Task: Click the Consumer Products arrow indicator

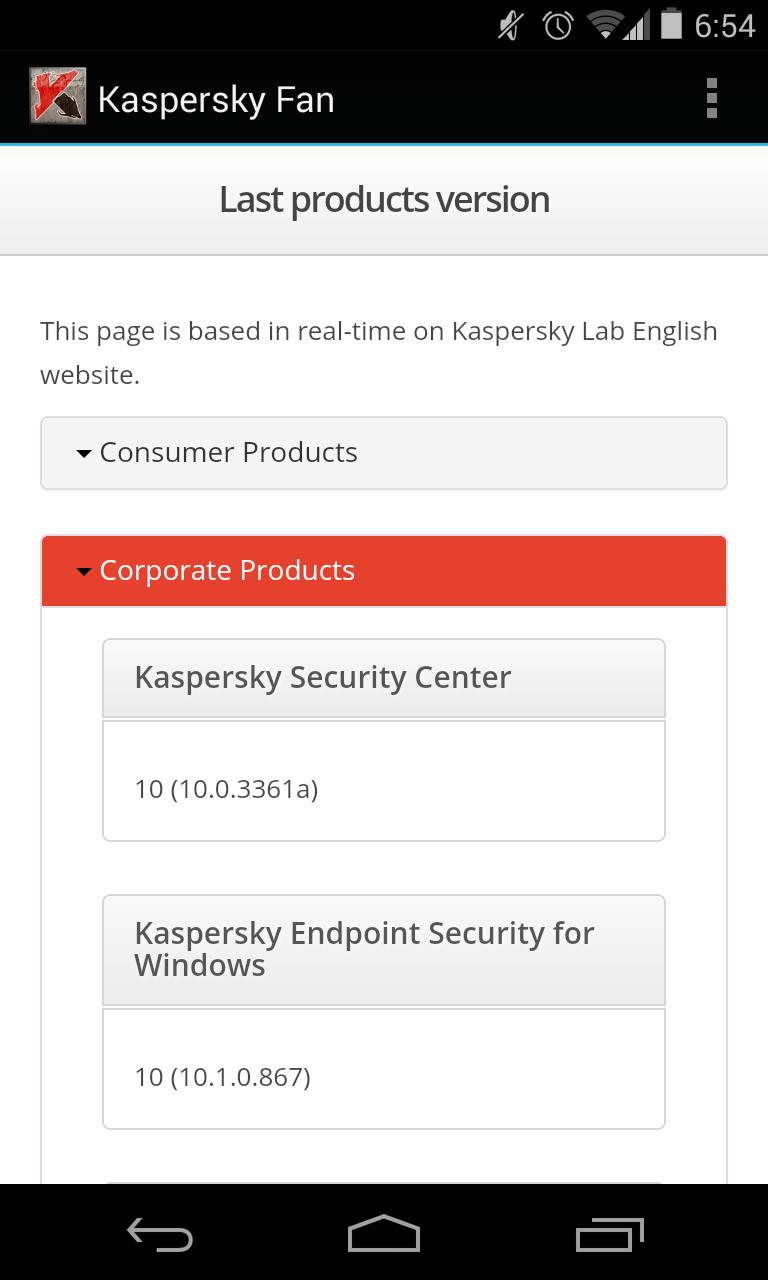Action: pos(84,454)
